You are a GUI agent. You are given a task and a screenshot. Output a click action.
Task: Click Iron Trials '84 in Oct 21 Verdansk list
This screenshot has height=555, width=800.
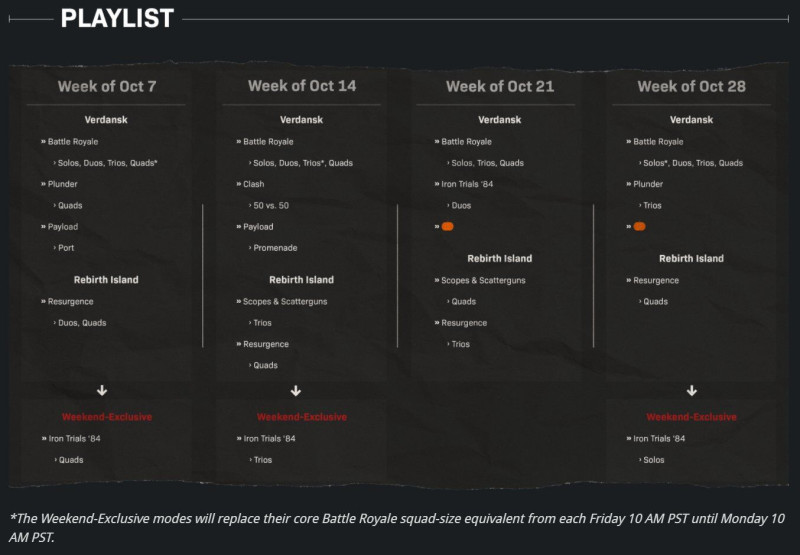click(467, 184)
